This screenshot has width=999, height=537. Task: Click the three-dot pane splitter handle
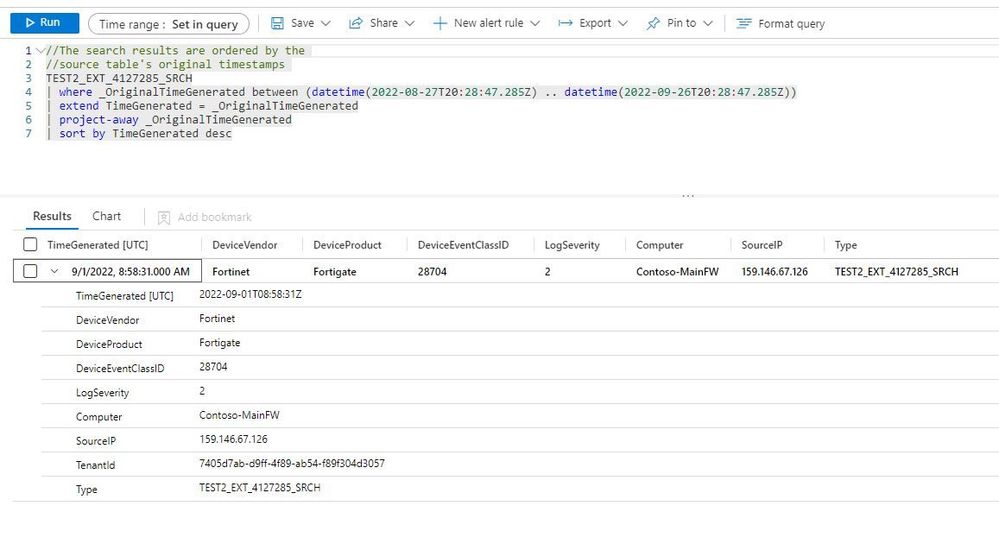(x=688, y=196)
